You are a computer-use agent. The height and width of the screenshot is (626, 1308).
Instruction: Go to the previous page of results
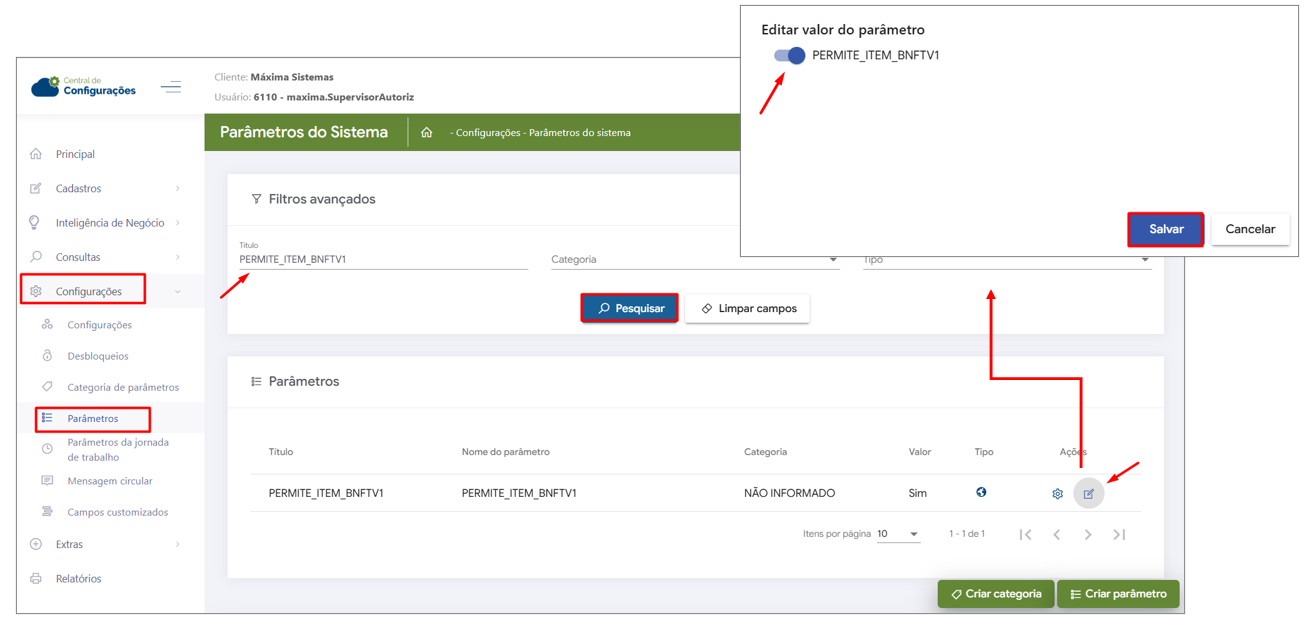coord(1057,534)
